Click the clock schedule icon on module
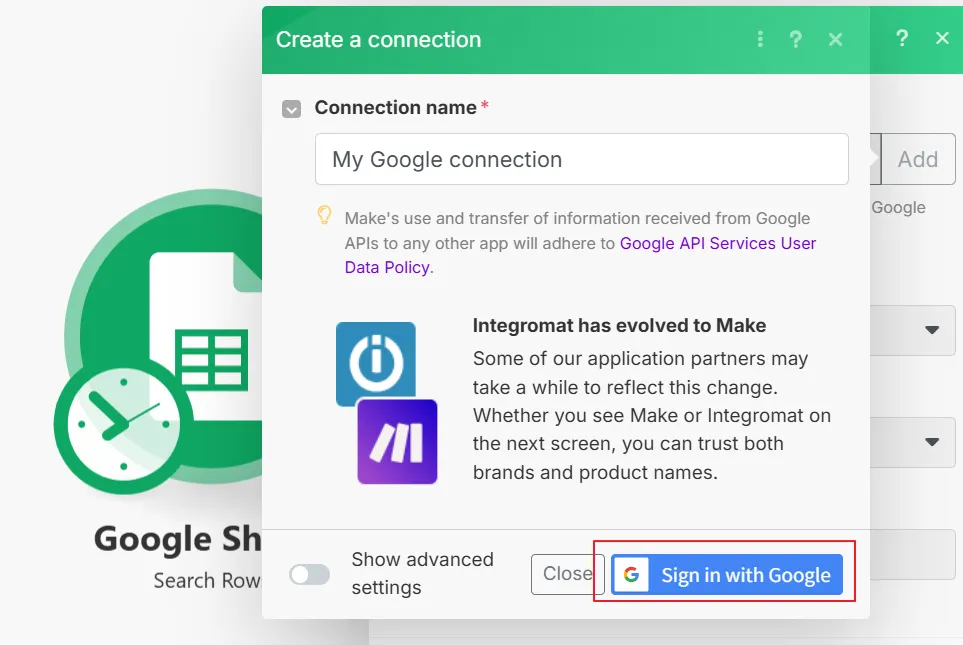Viewport: 963px width, 645px height. coord(123,425)
